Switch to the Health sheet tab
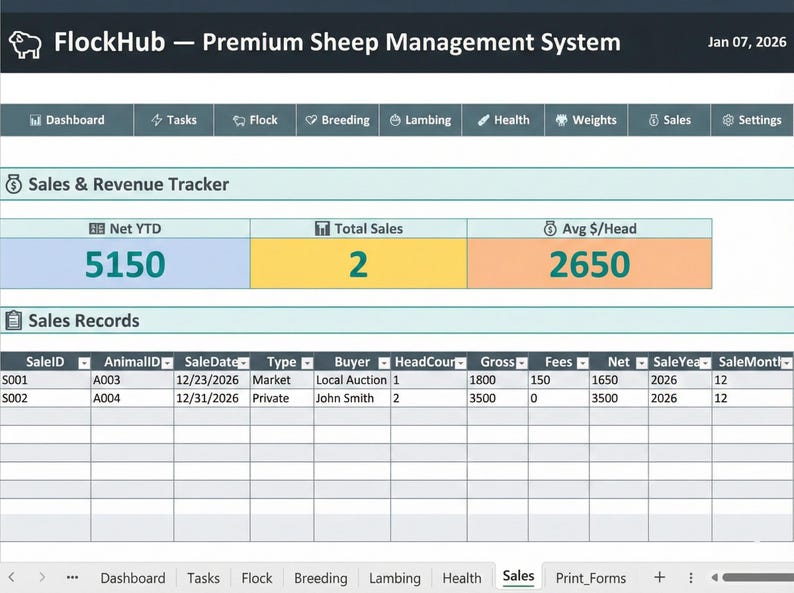 462,578
